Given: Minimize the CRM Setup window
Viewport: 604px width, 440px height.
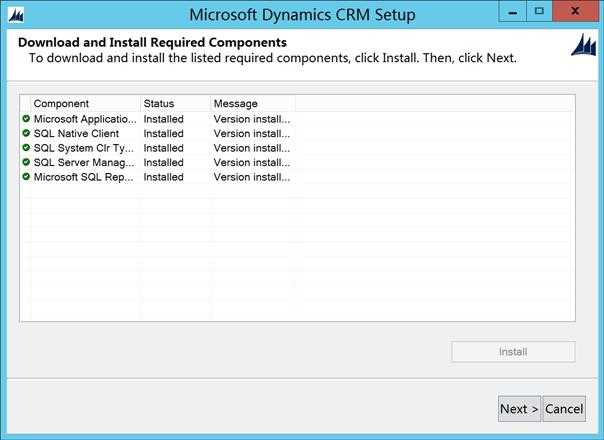Looking at the screenshot, I should 512,12.
